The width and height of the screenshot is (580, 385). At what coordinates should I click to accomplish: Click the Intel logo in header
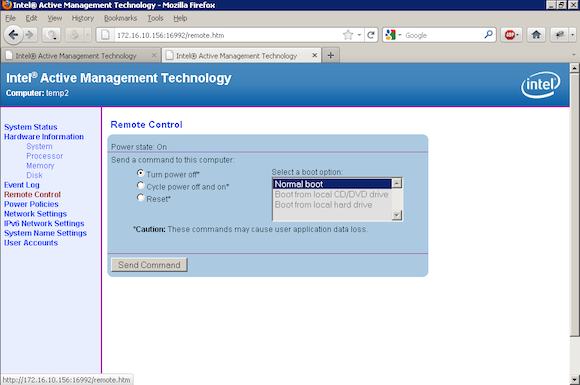tap(540, 85)
